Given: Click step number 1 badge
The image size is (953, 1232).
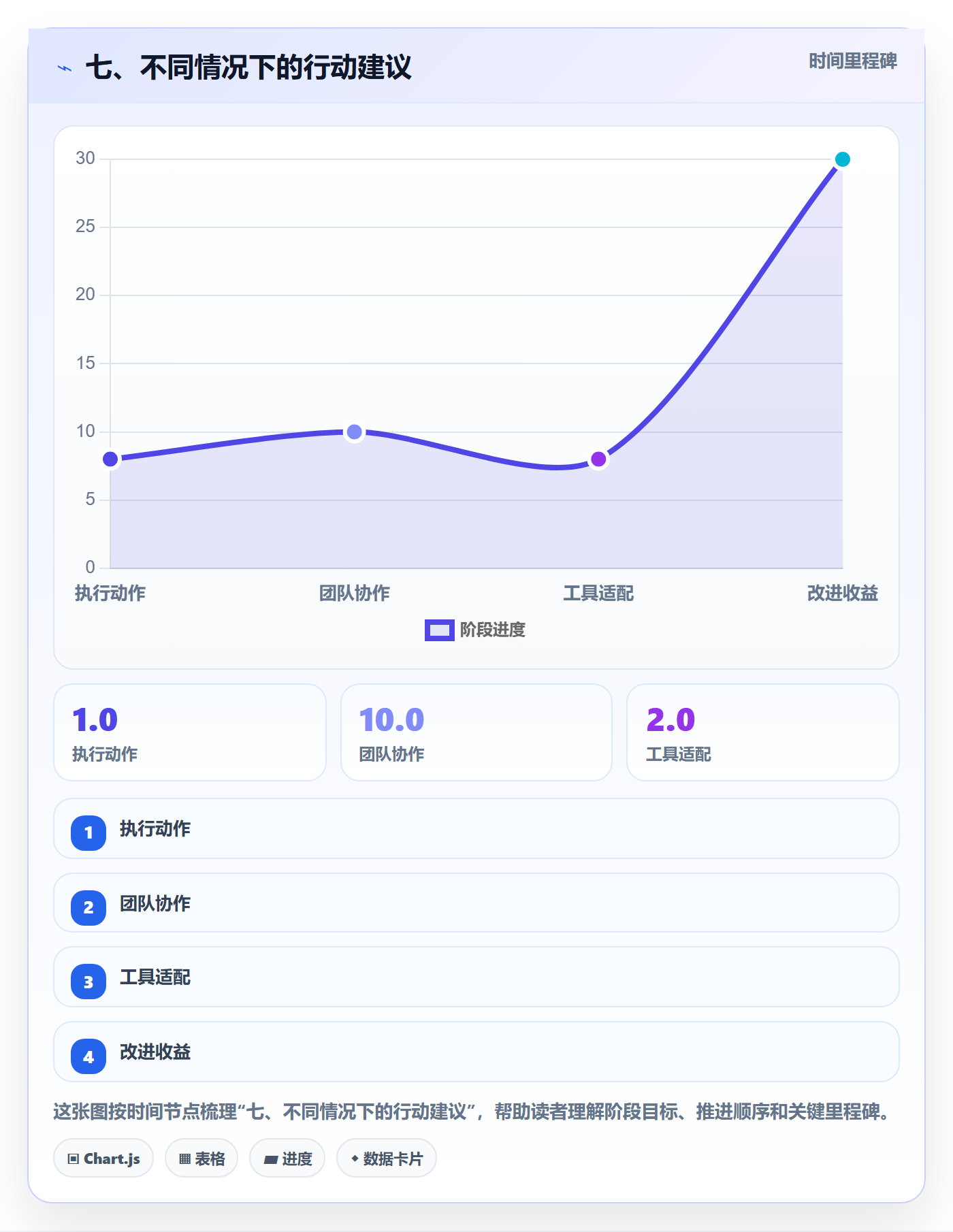Looking at the screenshot, I should coord(88,832).
